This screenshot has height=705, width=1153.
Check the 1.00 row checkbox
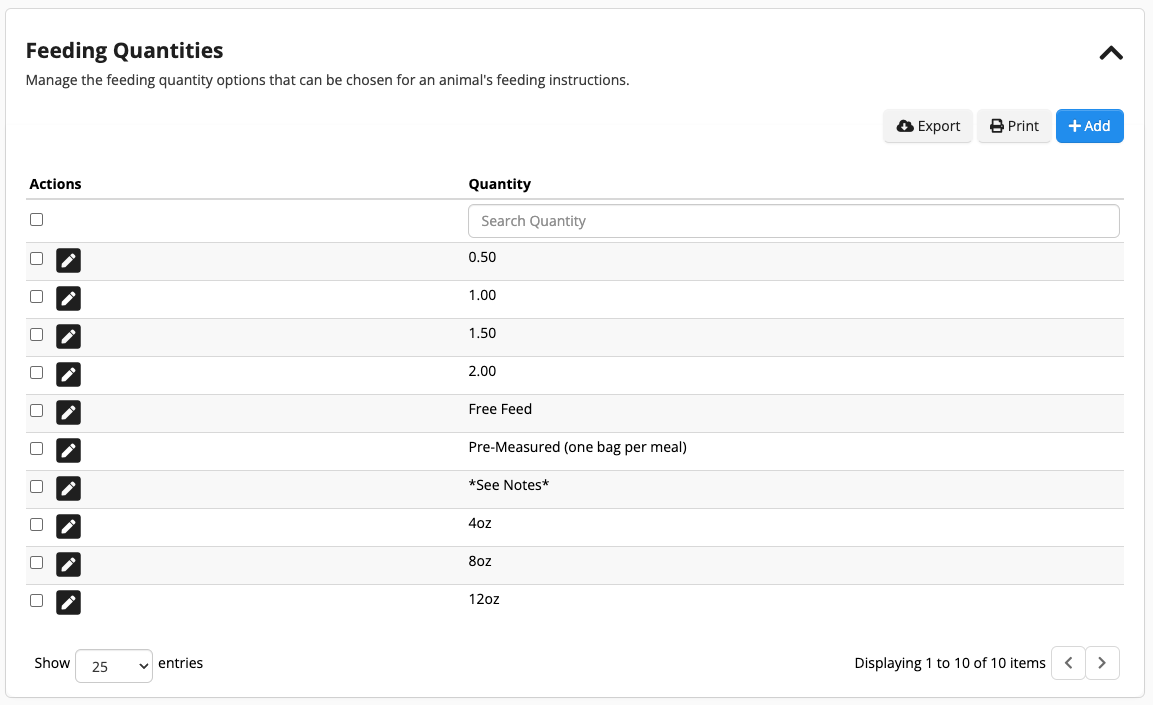37,297
